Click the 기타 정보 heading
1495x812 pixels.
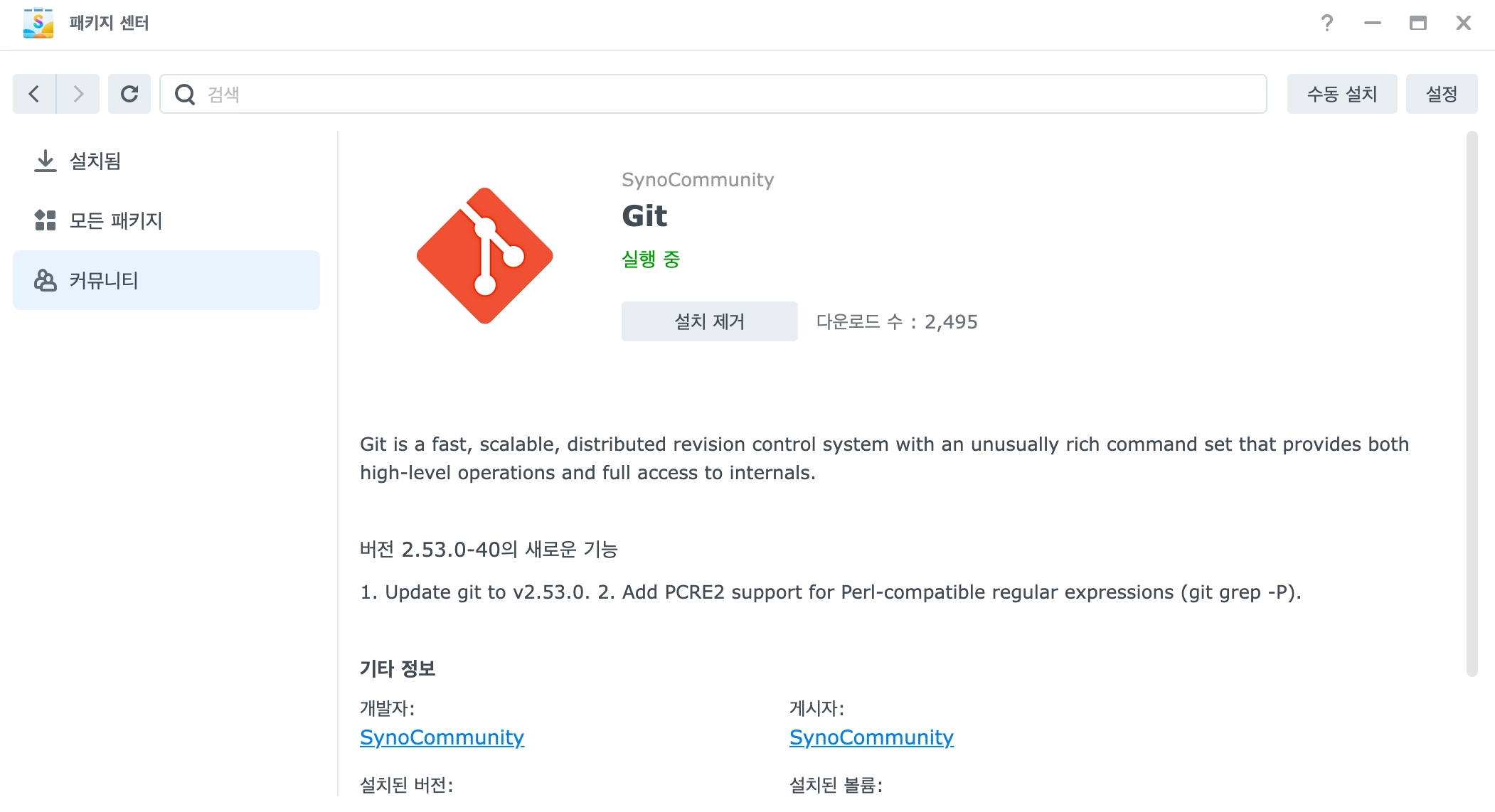[x=398, y=668]
